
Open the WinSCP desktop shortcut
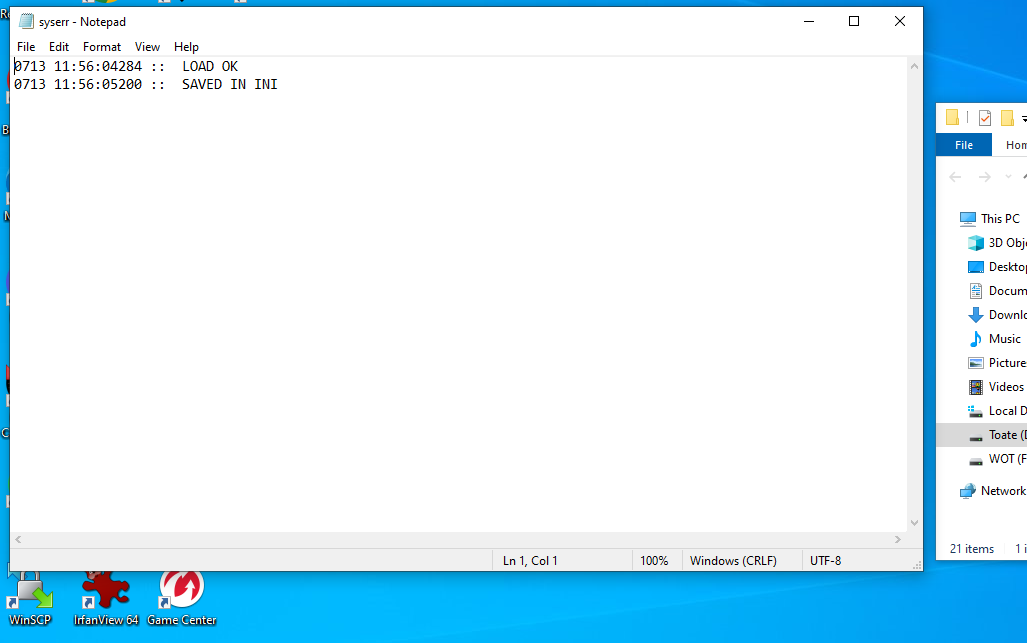(x=29, y=597)
